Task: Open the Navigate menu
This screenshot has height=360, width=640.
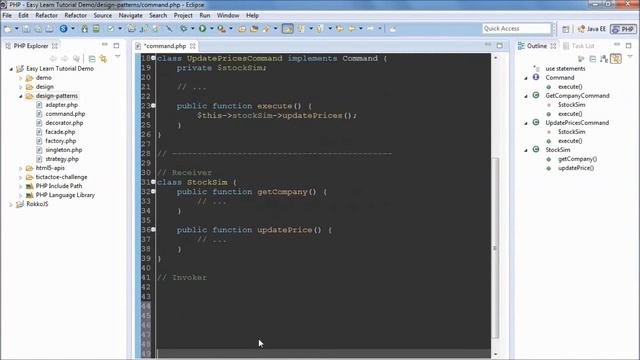Action: (x=131, y=16)
